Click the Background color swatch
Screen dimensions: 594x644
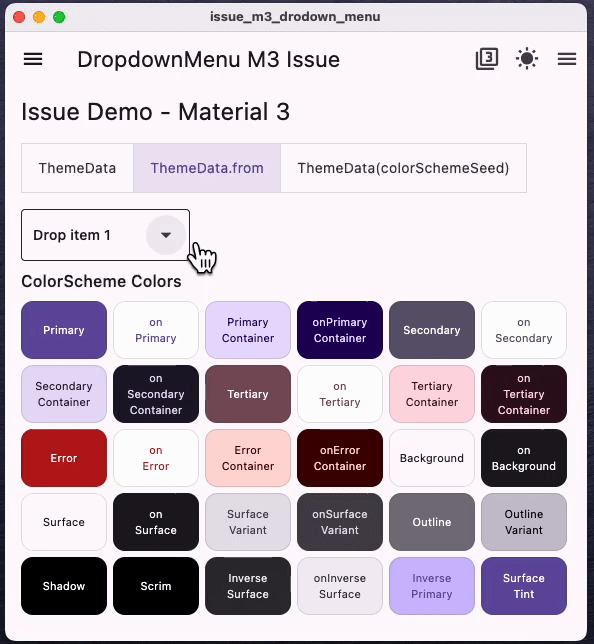(432, 458)
